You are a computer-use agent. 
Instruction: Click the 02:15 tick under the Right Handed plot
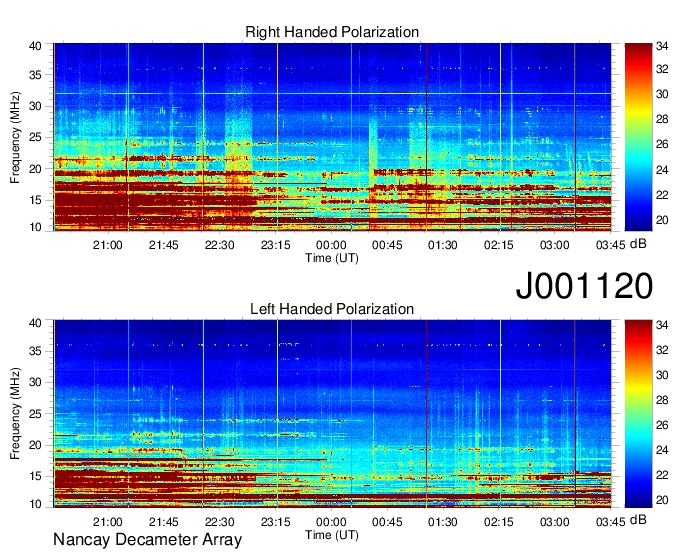click(499, 245)
